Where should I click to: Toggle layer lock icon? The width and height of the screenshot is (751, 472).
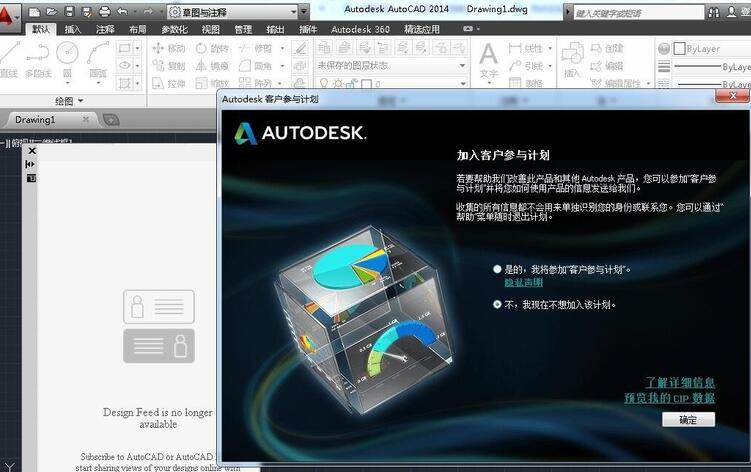click(x=352, y=84)
